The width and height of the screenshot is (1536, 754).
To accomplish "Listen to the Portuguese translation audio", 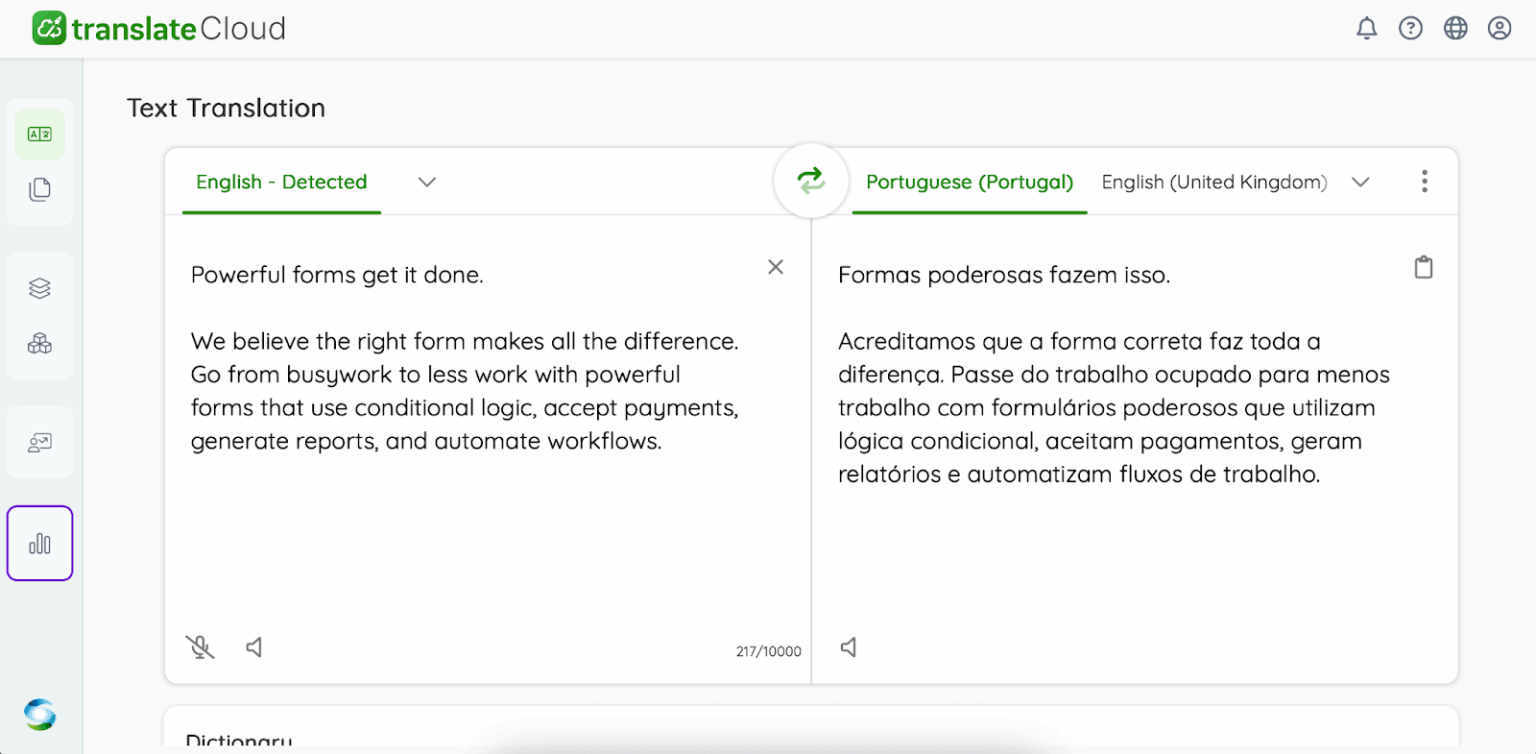I will click(x=848, y=647).
